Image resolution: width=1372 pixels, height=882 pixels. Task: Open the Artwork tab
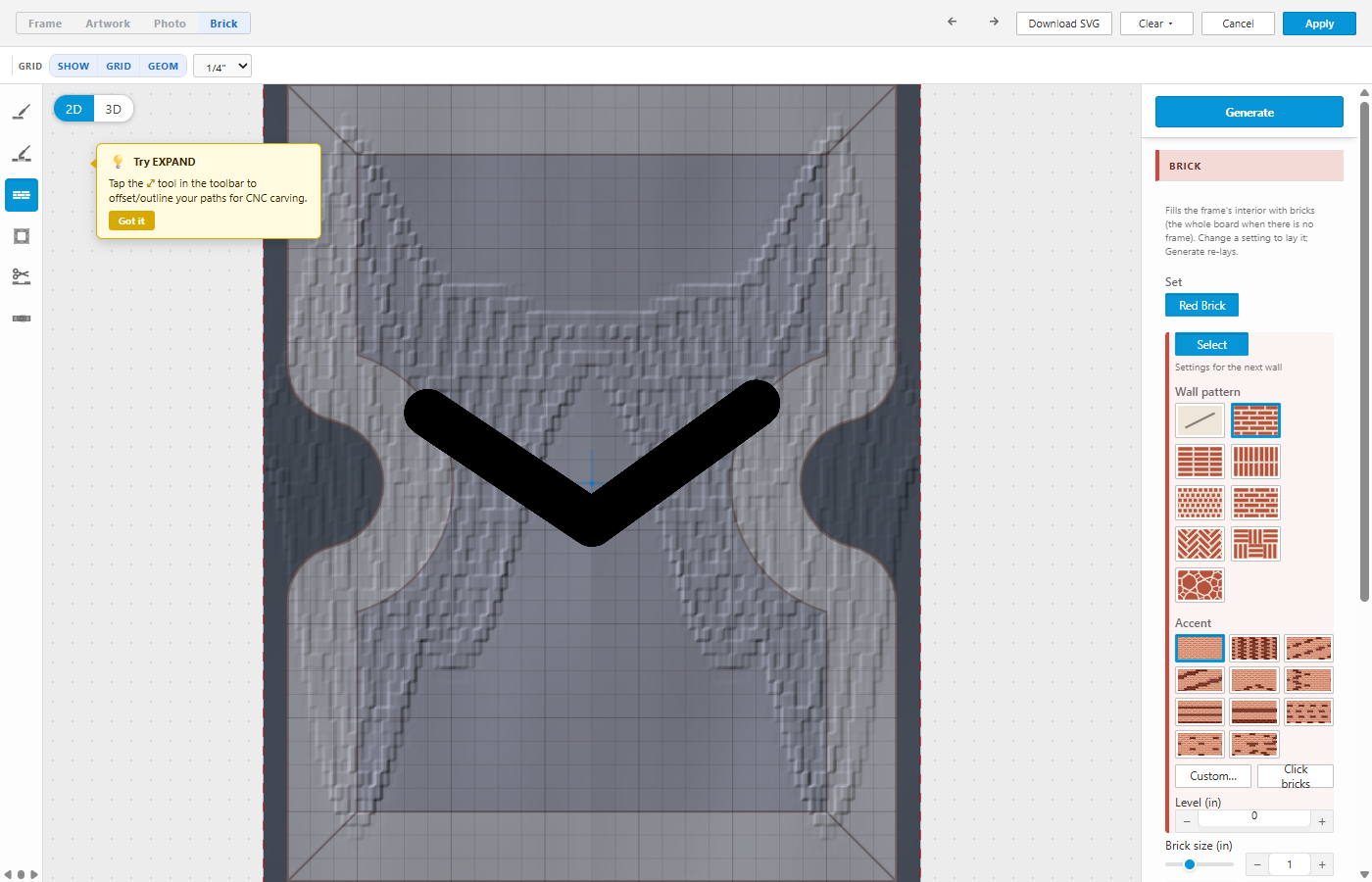click(108, 24)
